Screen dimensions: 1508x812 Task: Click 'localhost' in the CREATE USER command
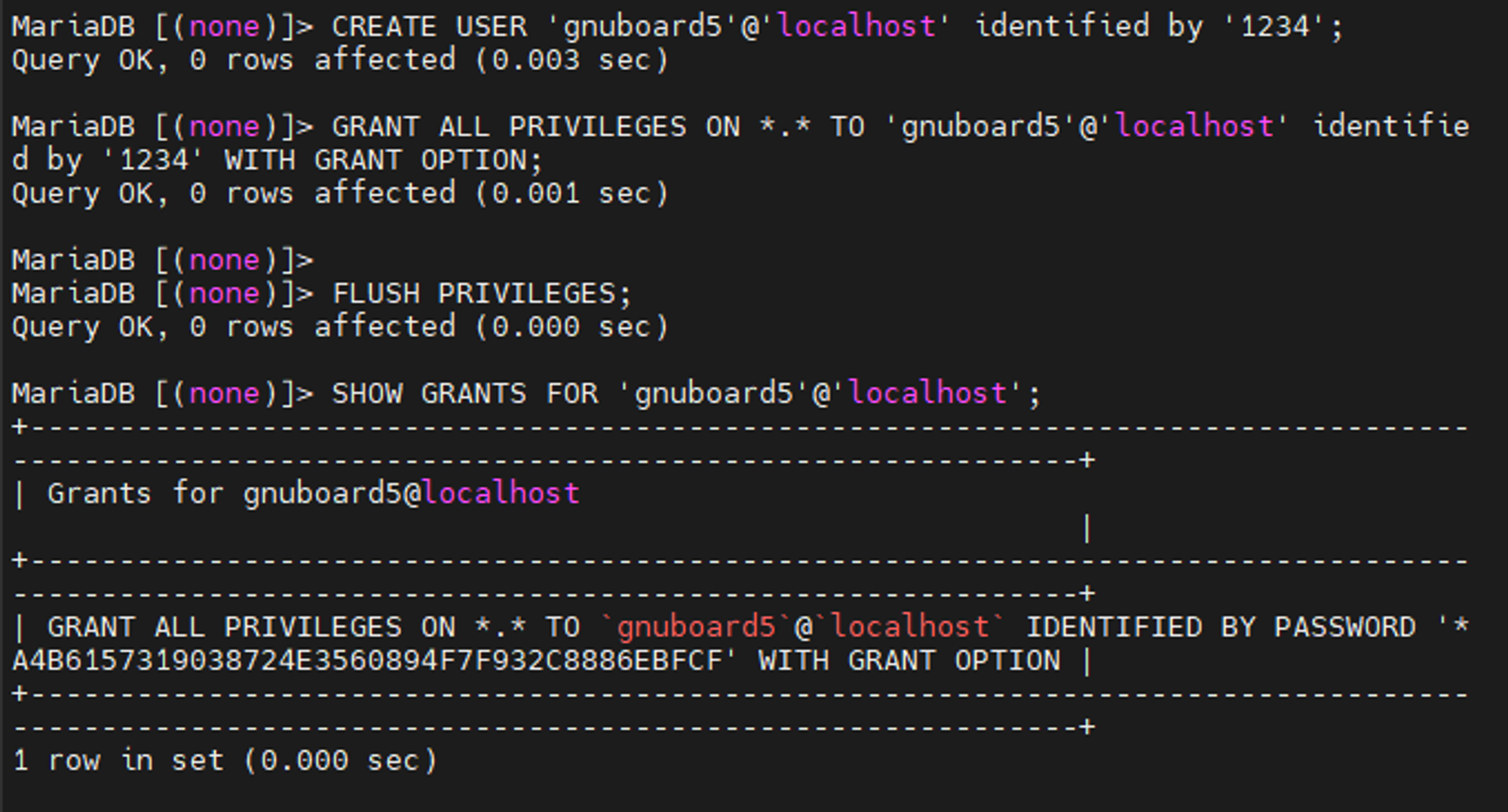(x=856, y=27)
